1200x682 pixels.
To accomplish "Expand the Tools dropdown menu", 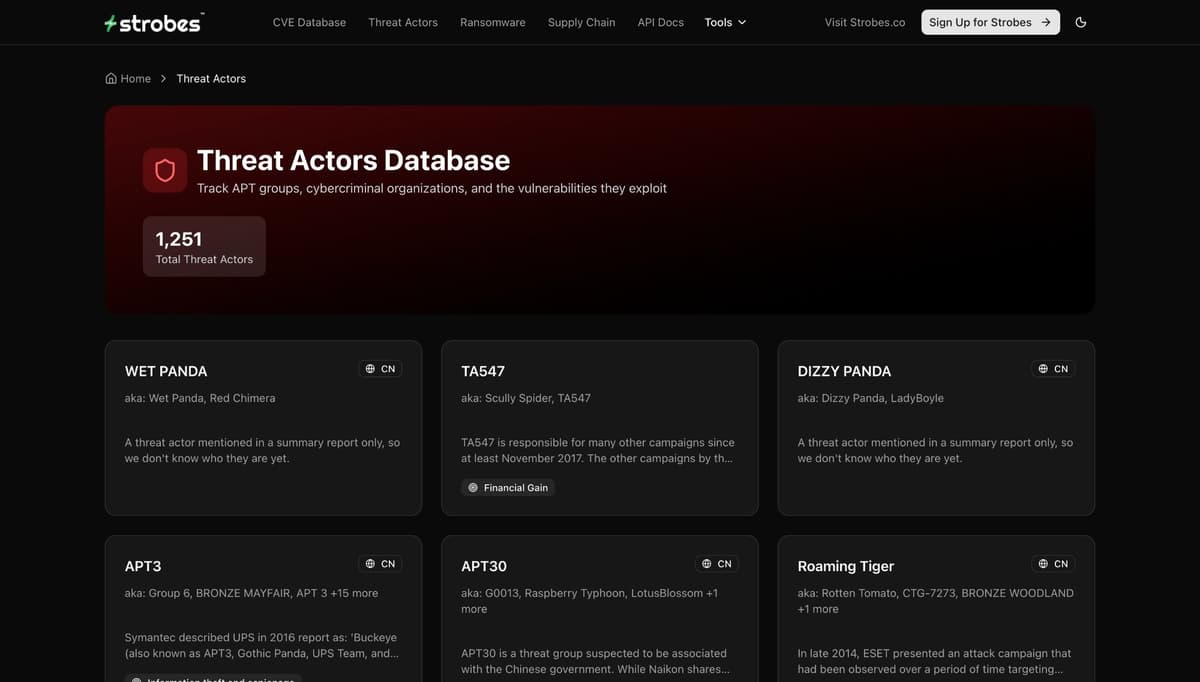I will tap(725, 22).
